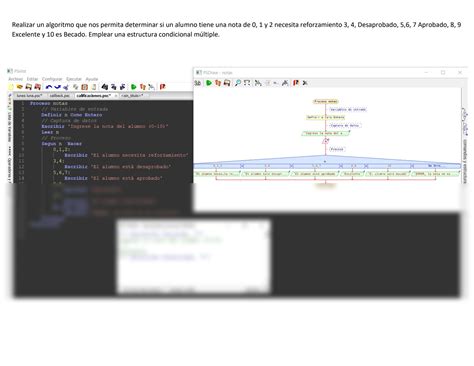Open the Ejecutar menu
474x366 pixels.
tap(74, 79)
